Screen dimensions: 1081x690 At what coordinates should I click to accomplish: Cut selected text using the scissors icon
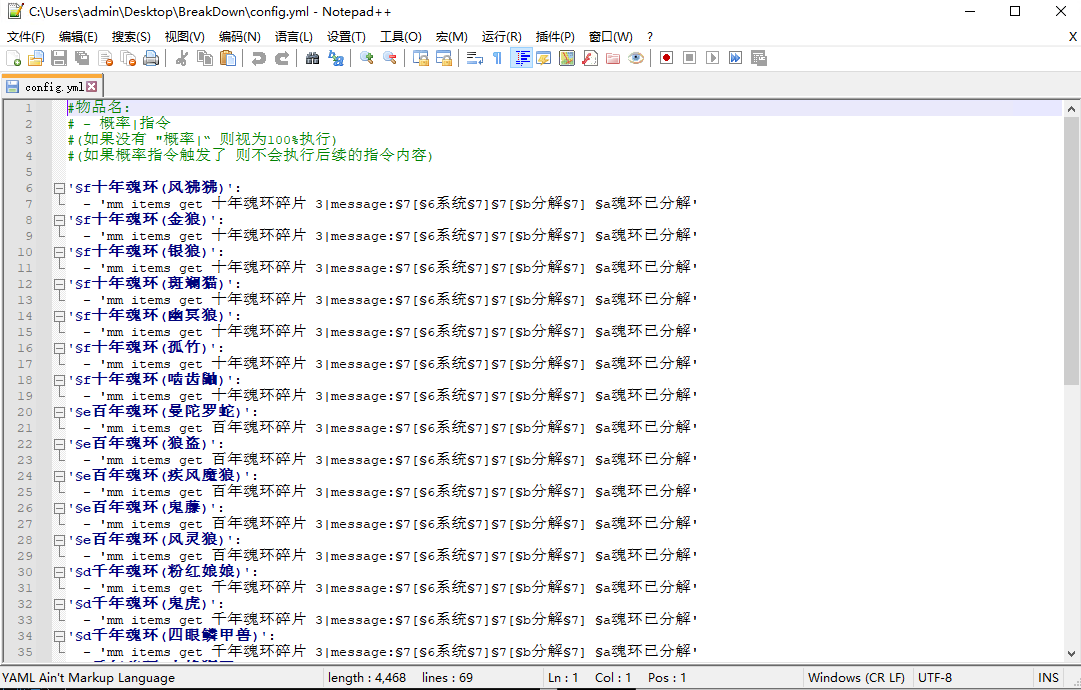(x=183, y=58)
